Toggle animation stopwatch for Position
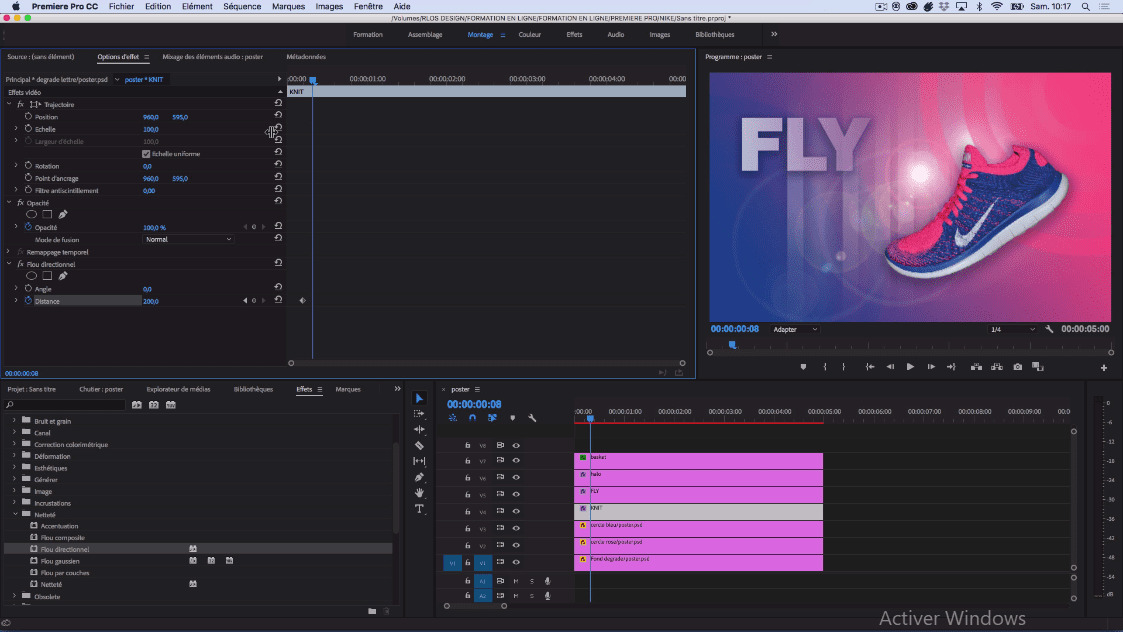The width and height of the screenshot is (1123, 632). pyautogui.click(x=29, y=116)
